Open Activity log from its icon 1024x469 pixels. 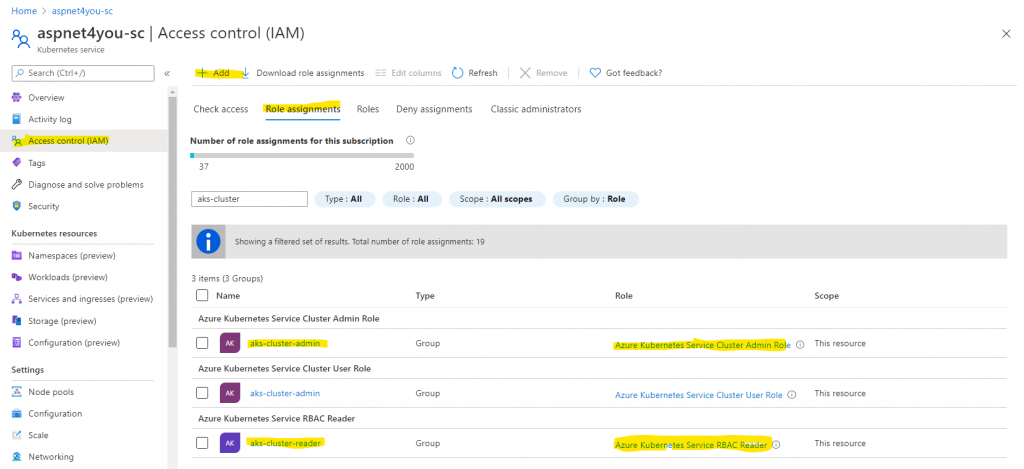[x=17, y=119]
